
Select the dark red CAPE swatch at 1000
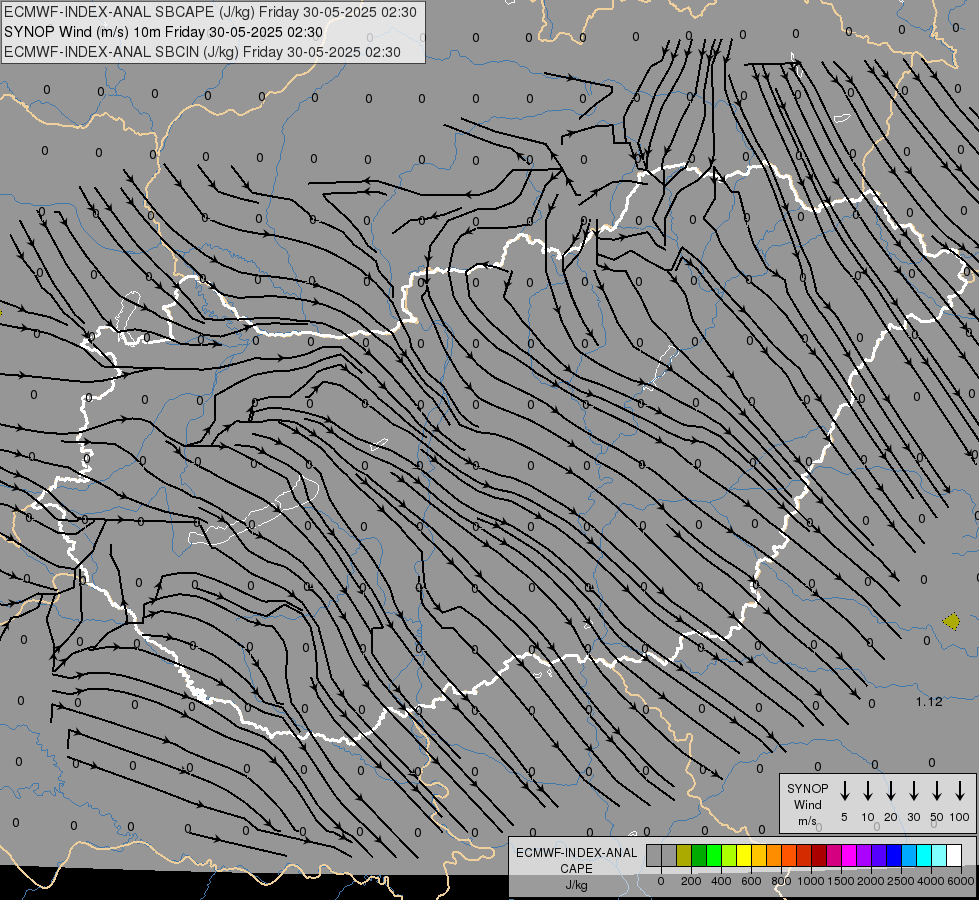[x=819, y=856]
